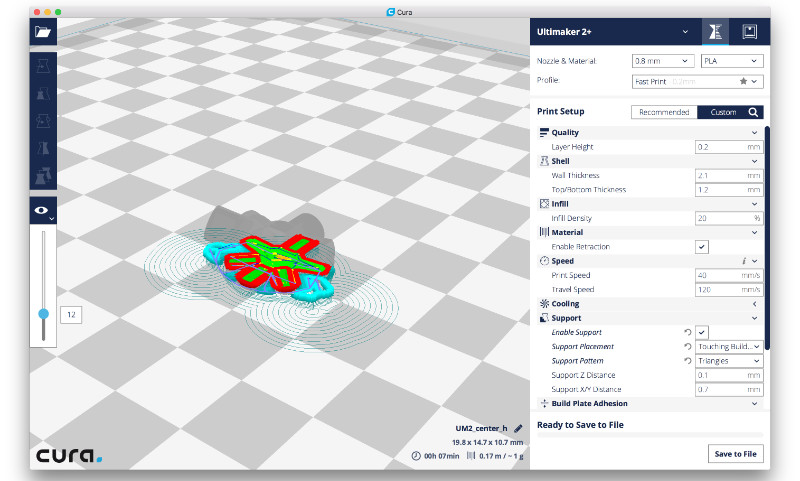This screenshot has height=481, width=800.
Task: Click the Speed info icon
Action: (744, 261)
